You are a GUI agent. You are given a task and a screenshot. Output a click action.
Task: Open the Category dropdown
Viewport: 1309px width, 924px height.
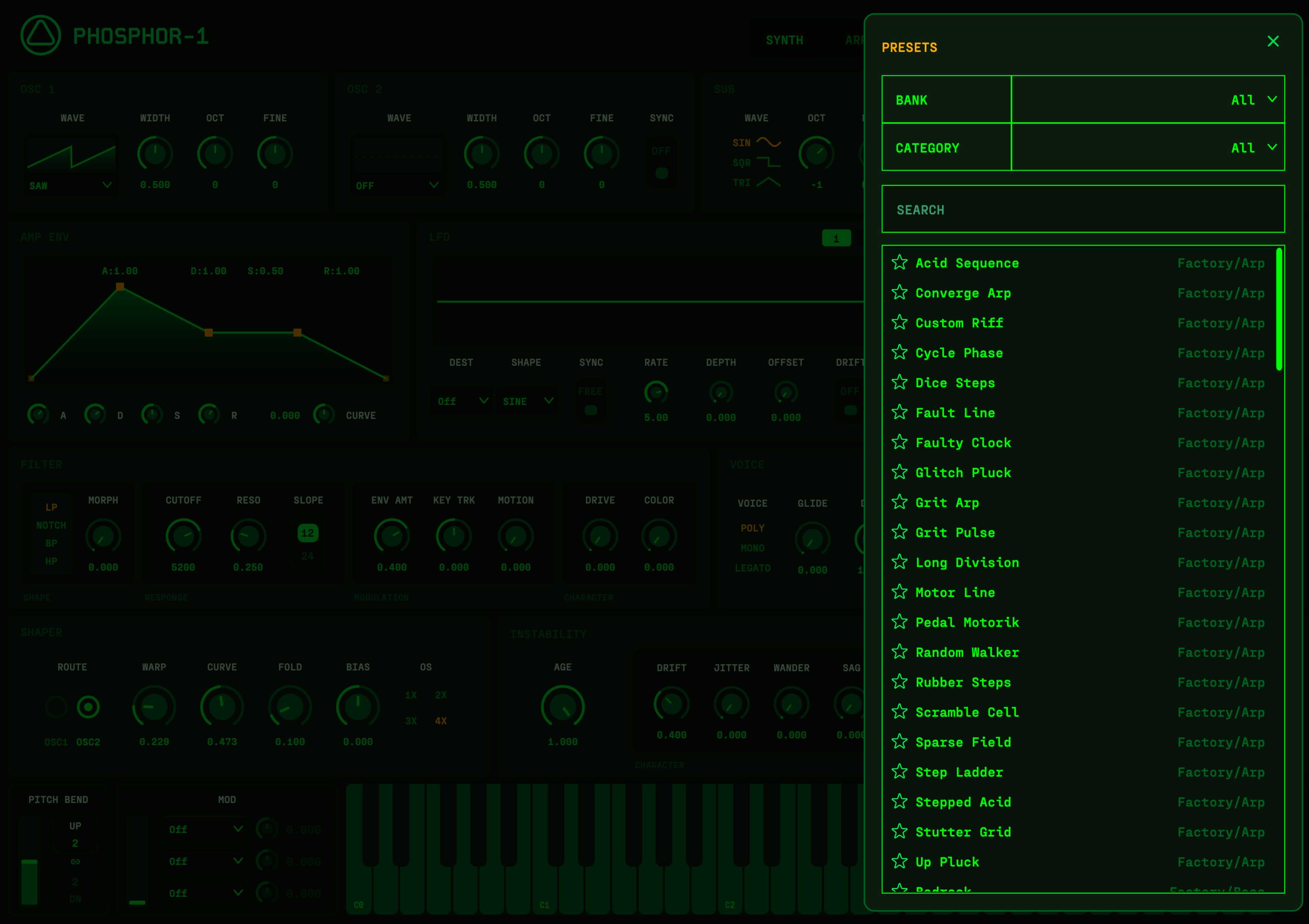coord(1148,147)
